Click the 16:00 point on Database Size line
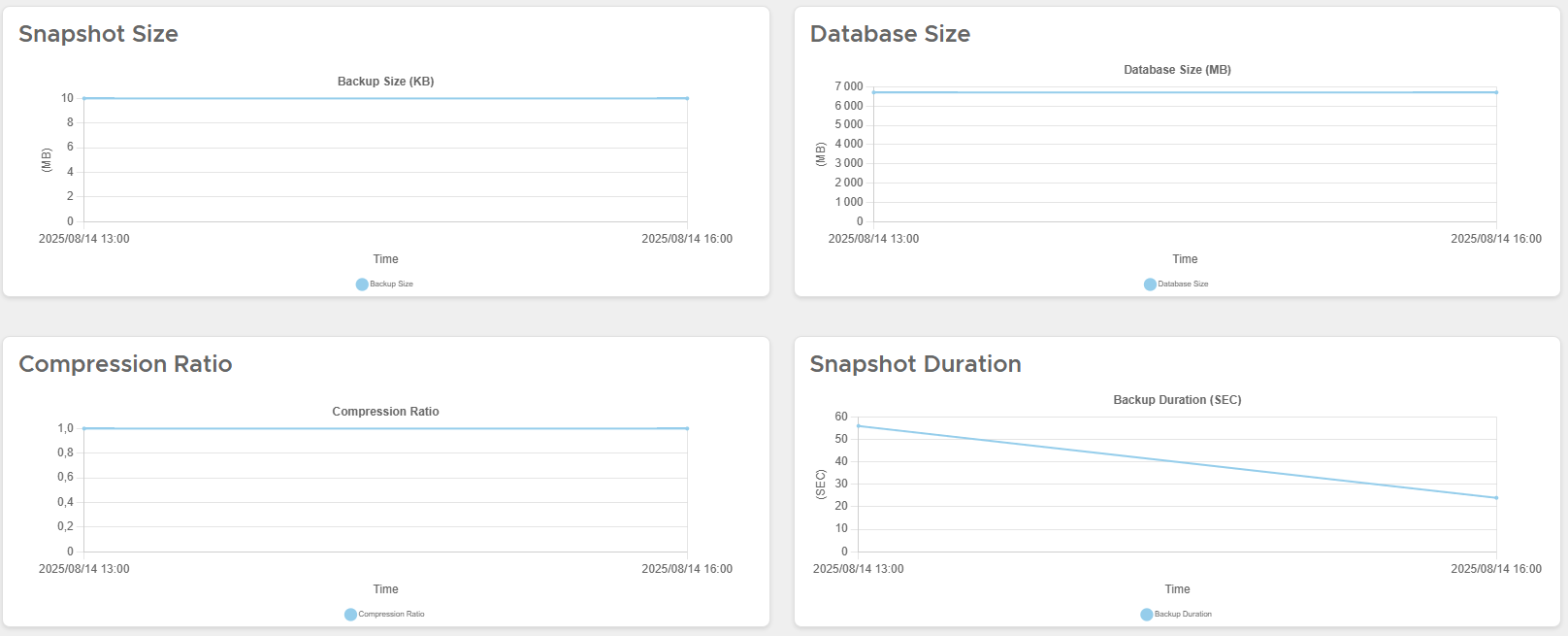Screen dimensions: 1568x636 (x=1496, y=92)
